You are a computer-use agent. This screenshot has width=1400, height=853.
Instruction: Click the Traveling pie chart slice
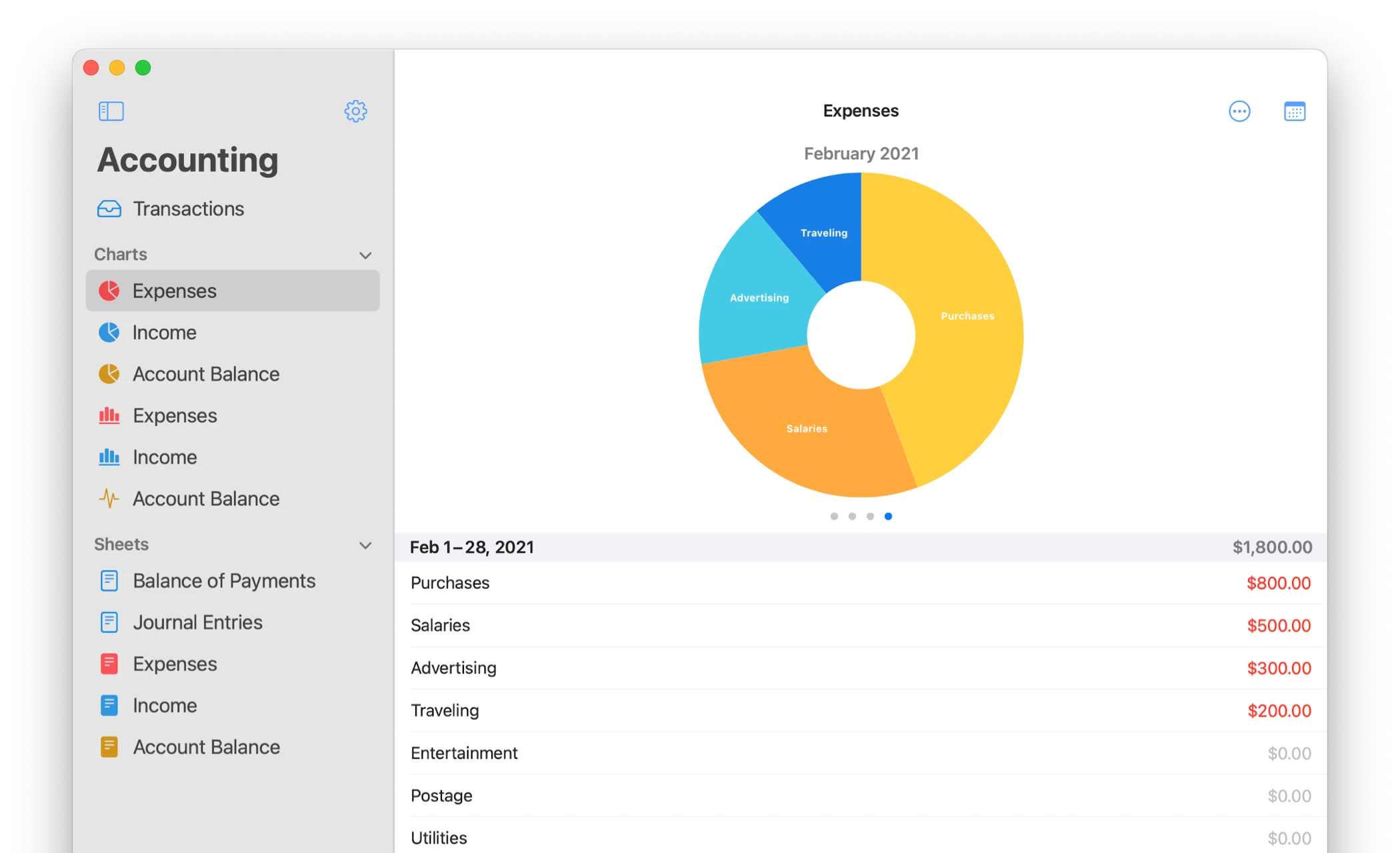(823, 233)
